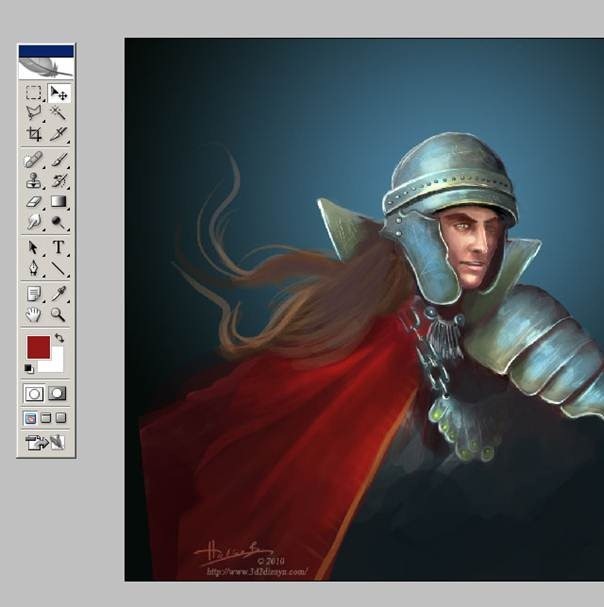The width and height of the screenshot is (604, 607).
Task: Jump to ImageReady
Action: (46, 442)
